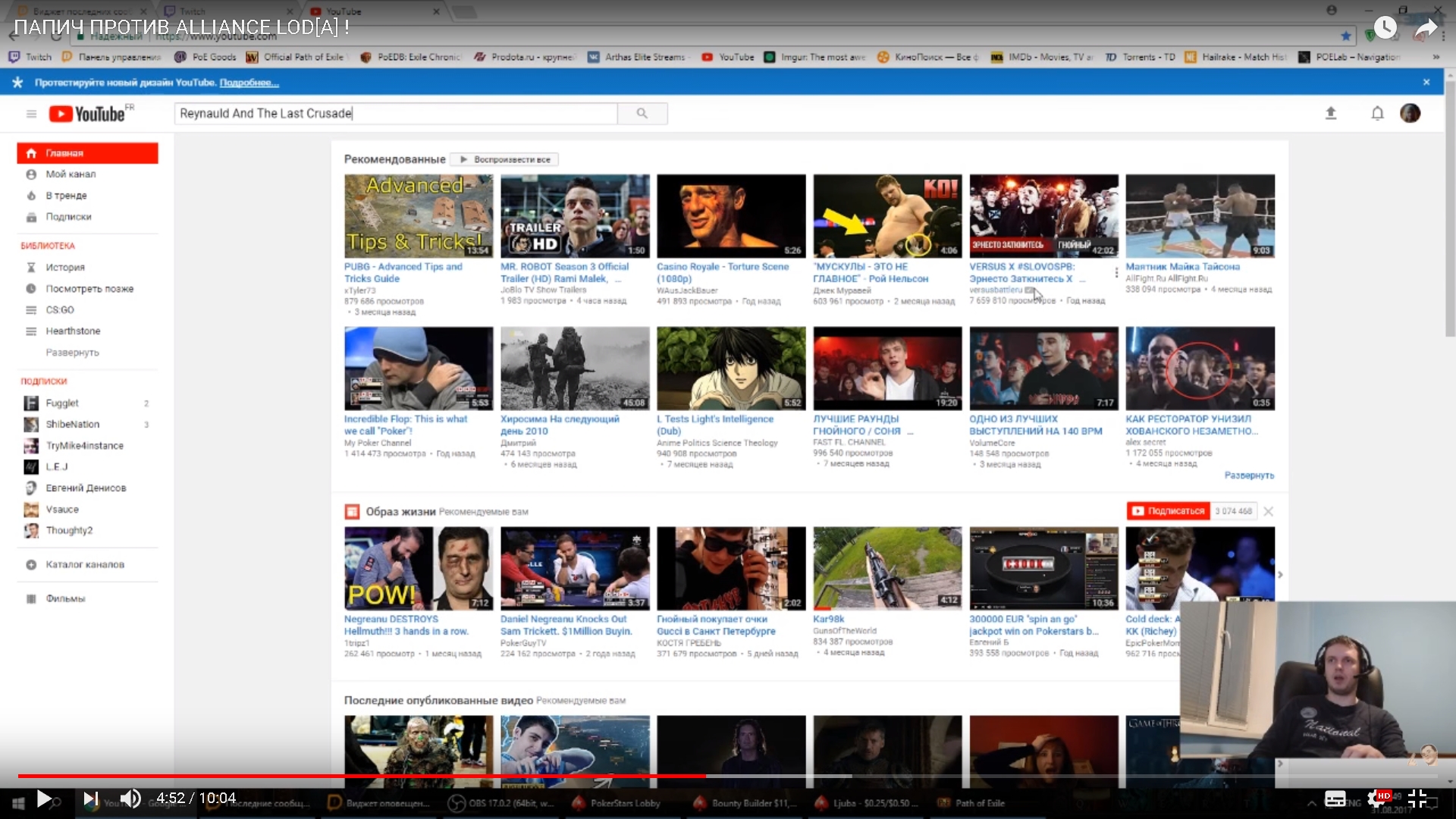Expand recommended videos with the blue Развернуть link
The width and height of the screenshot is (1456, 819).
pos(1248,475)
